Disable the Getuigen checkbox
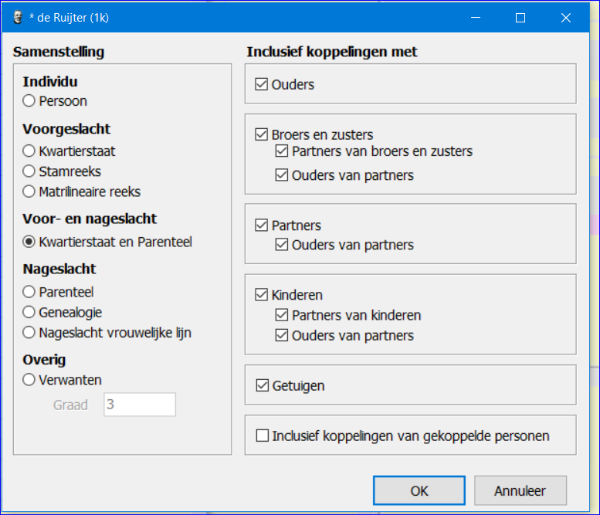 [262, 385]
